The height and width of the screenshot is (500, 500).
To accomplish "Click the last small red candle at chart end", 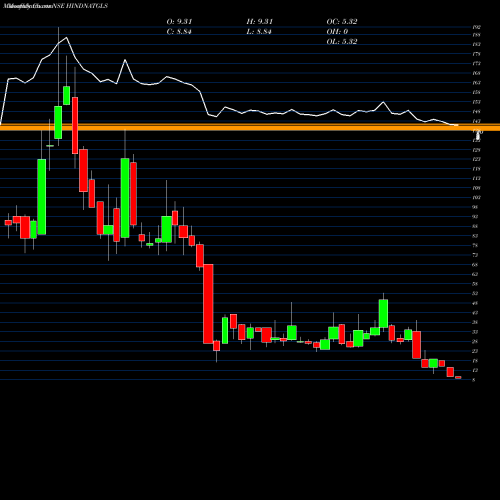I will [x=458, y=377].
